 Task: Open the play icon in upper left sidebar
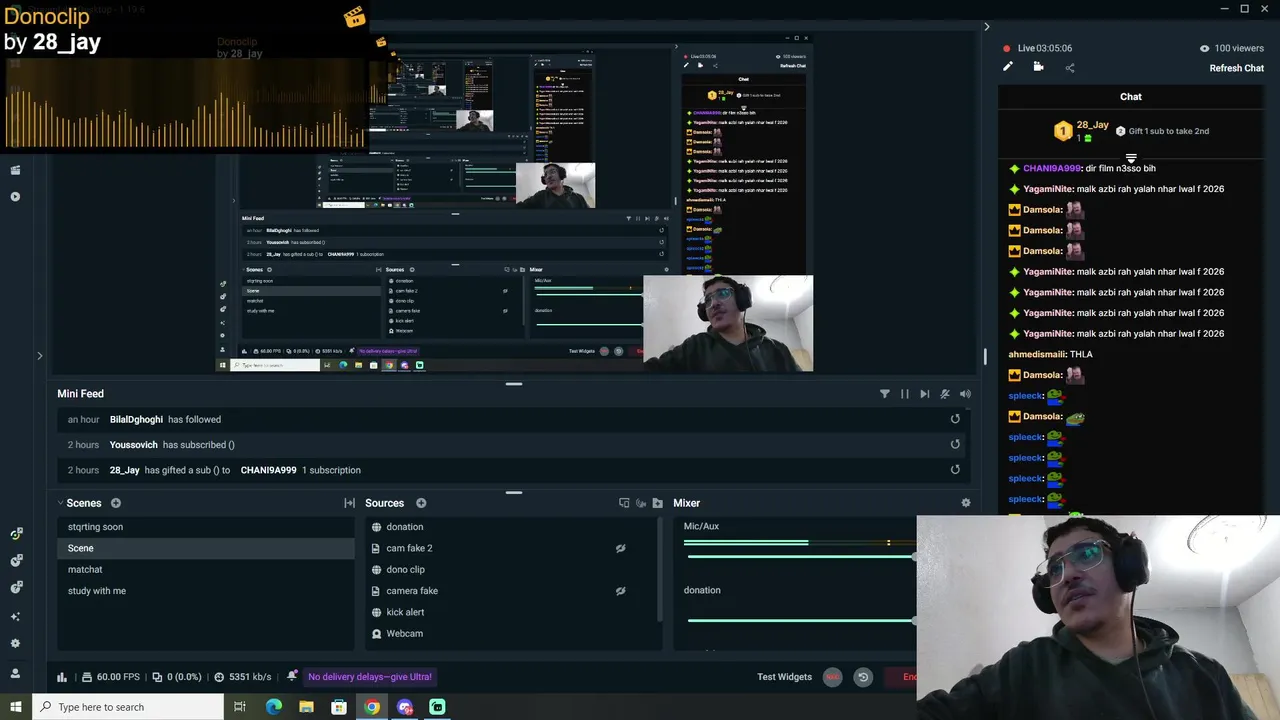tap(15, 197)
